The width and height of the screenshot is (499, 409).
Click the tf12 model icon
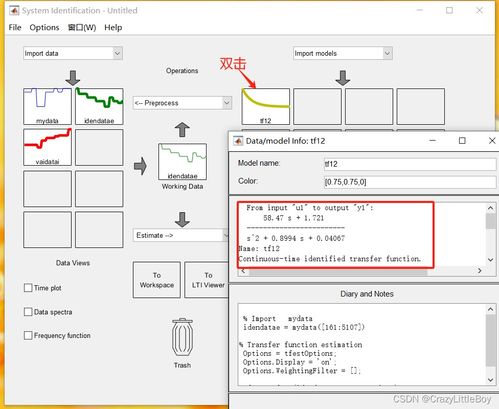tap(266, 106)
